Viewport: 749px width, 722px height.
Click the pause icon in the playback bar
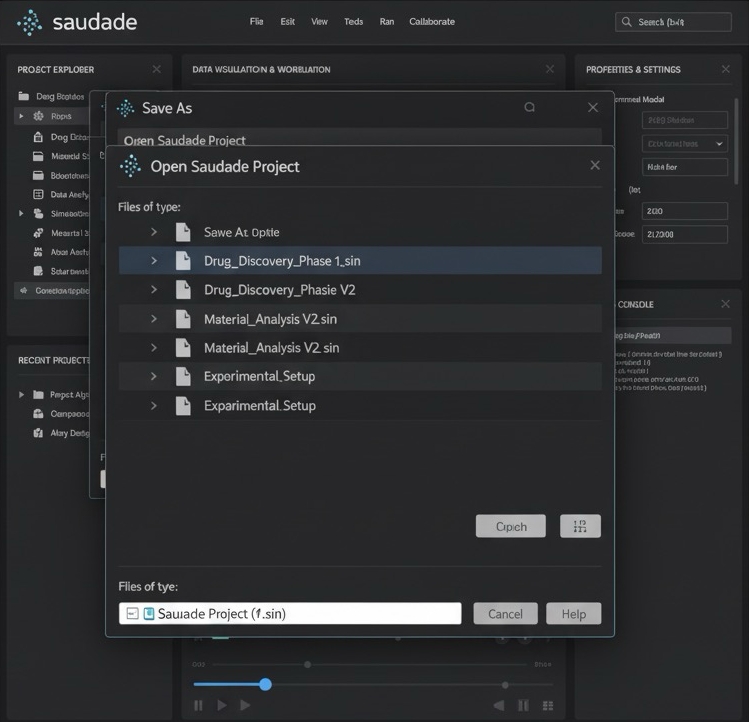click(198, 705)
